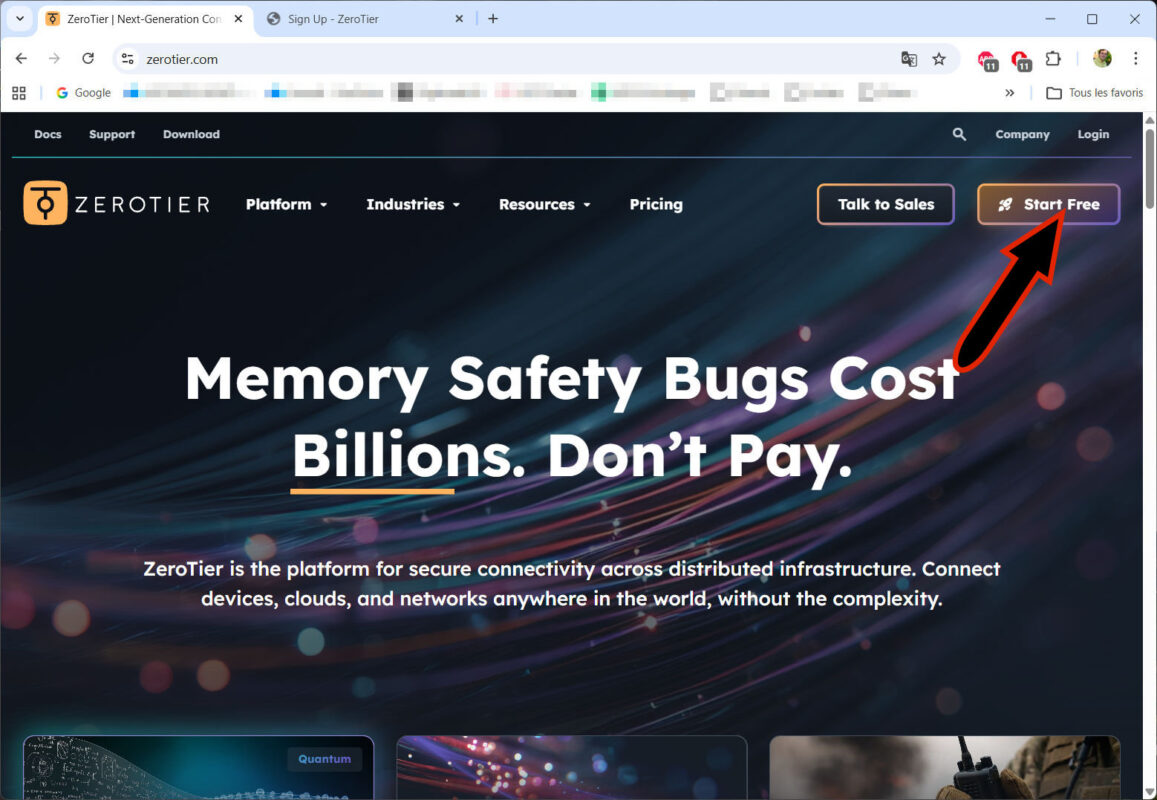Reload the zerotier.com page
The image size is (1157, 800).
[x=88, y=58]
